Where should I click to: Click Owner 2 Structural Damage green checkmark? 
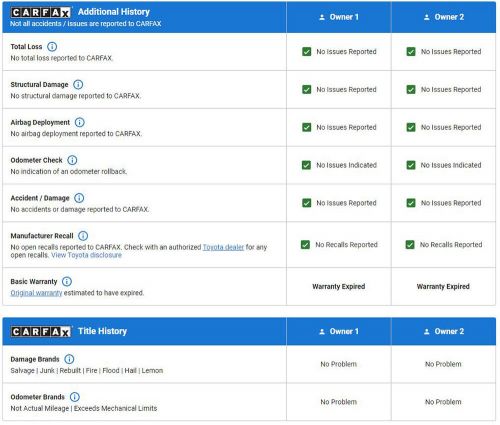pyautogui.click(x=411, y=89)
